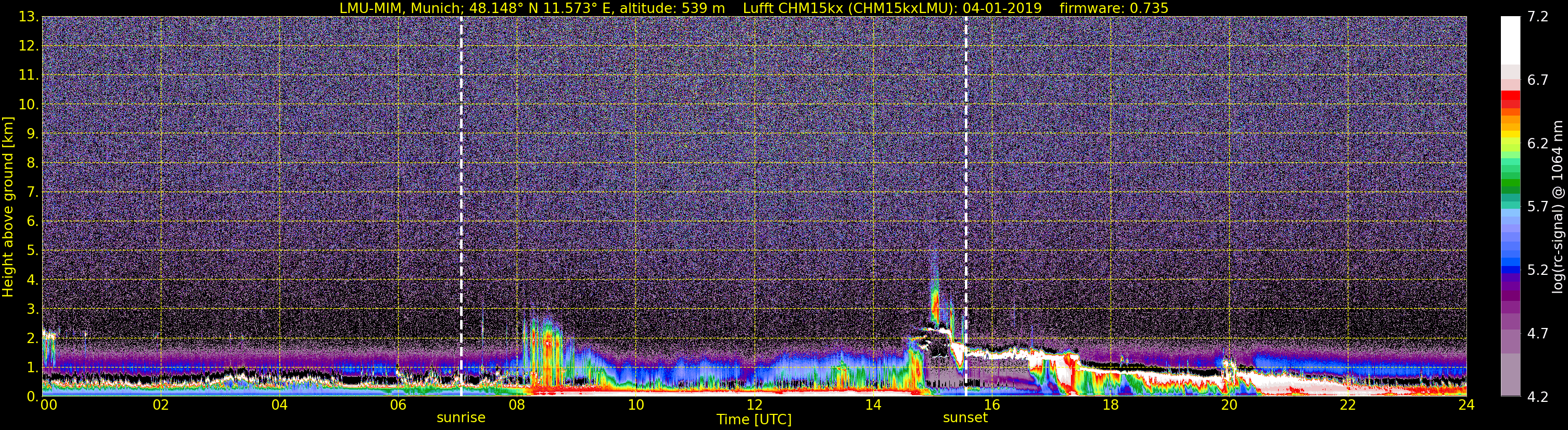Click the 'sunrise' label below the axis

(x=461, y=418)
